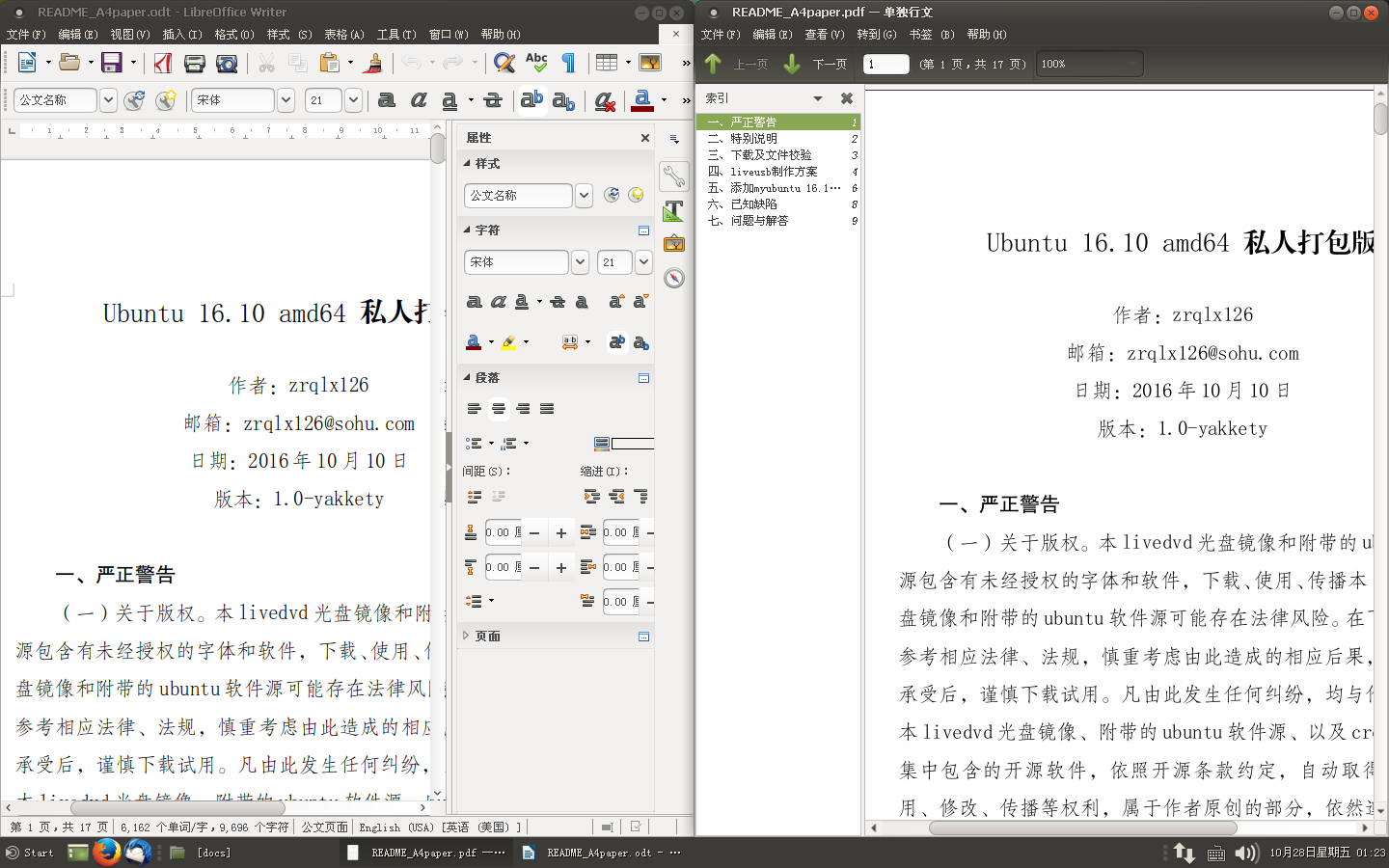Toggle Strikethrough in the formatting toolbar
The height and width of the screenshot is (868, 1389).
(493, 99)
